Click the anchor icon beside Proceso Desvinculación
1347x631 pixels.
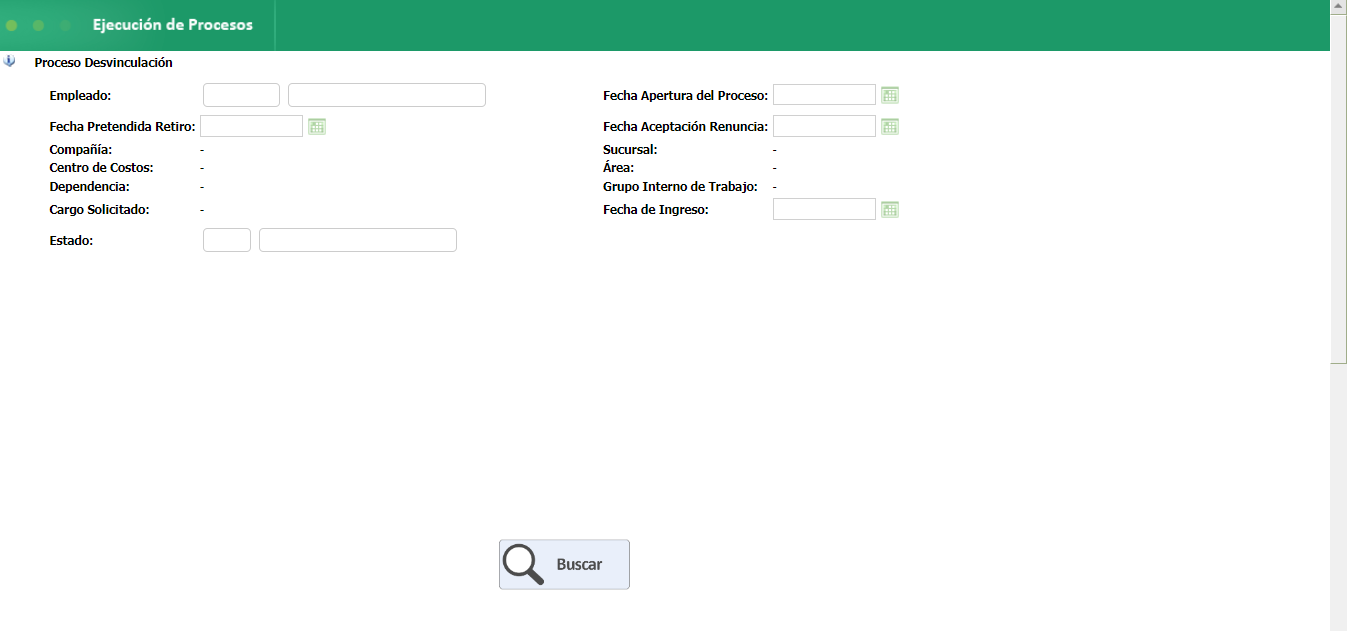10,61
